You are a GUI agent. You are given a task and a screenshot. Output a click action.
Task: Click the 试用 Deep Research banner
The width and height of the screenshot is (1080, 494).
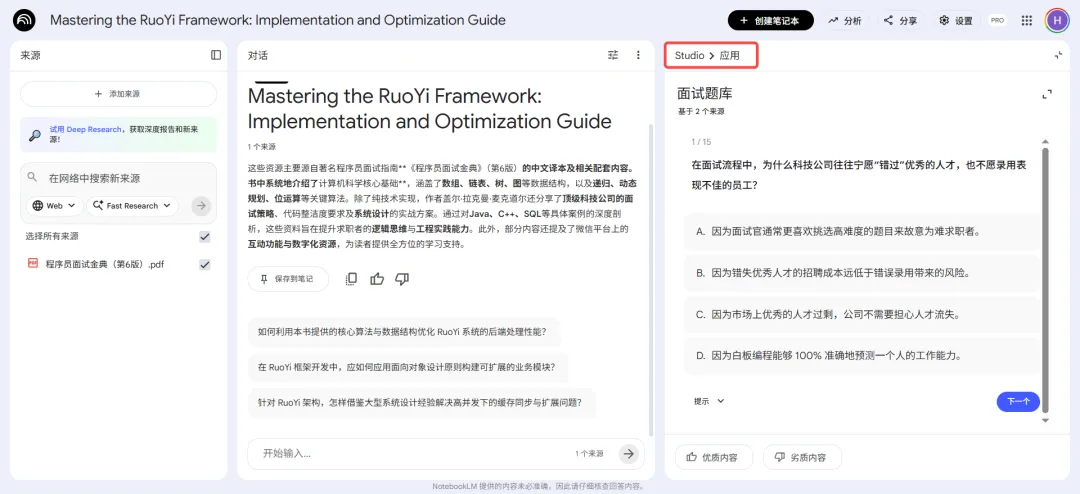pyautogui.click(x=118, y=134)
